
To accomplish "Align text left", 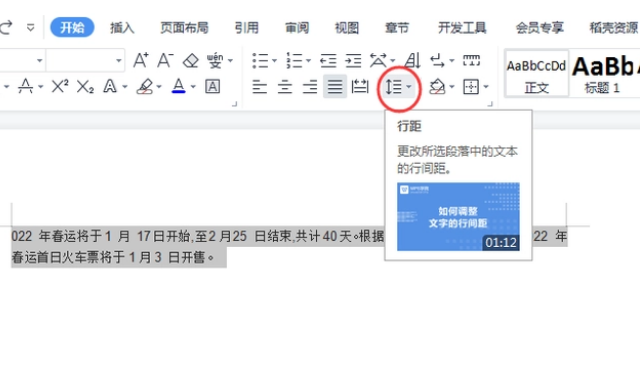I will click(260, 87).
